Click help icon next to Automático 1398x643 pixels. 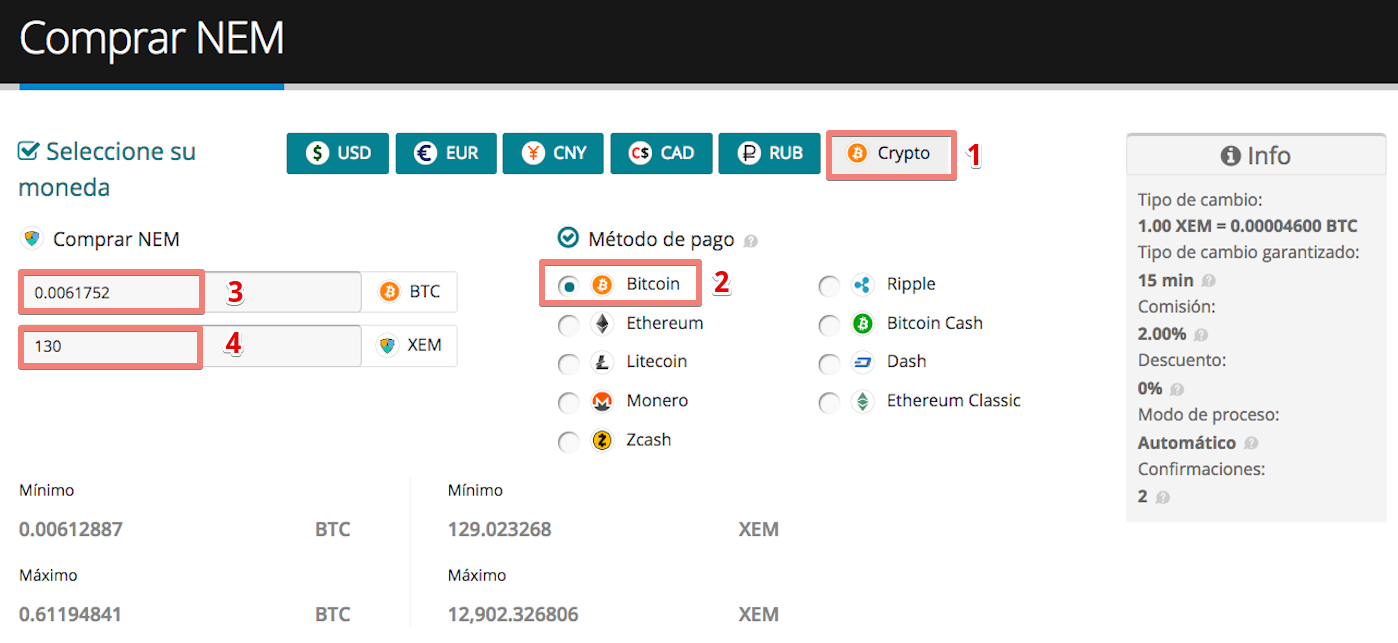point(1252,443)
